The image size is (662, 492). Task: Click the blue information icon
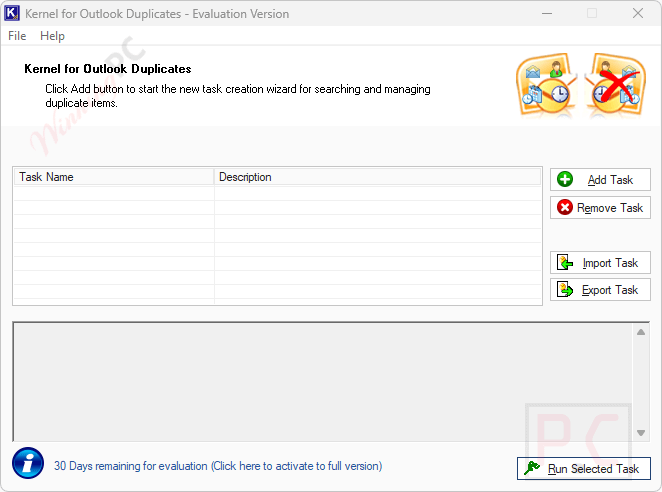(28, 463)
